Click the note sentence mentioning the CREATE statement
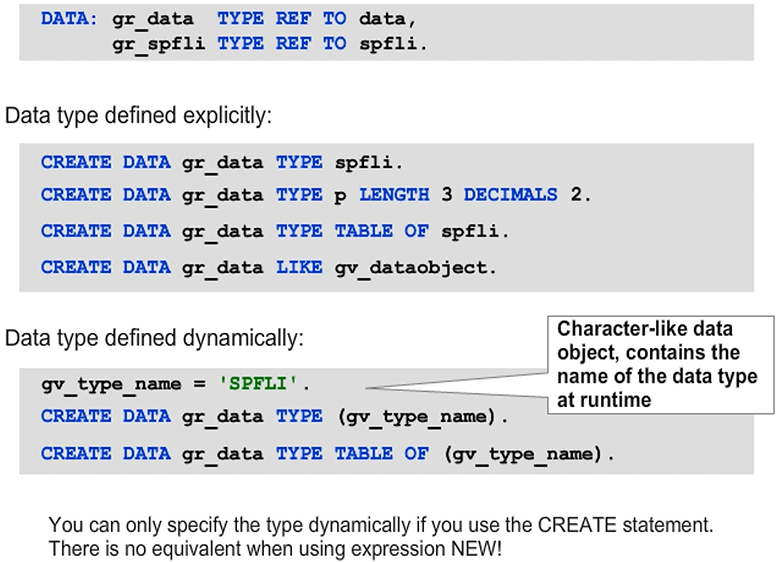 [x=381, y=524]
